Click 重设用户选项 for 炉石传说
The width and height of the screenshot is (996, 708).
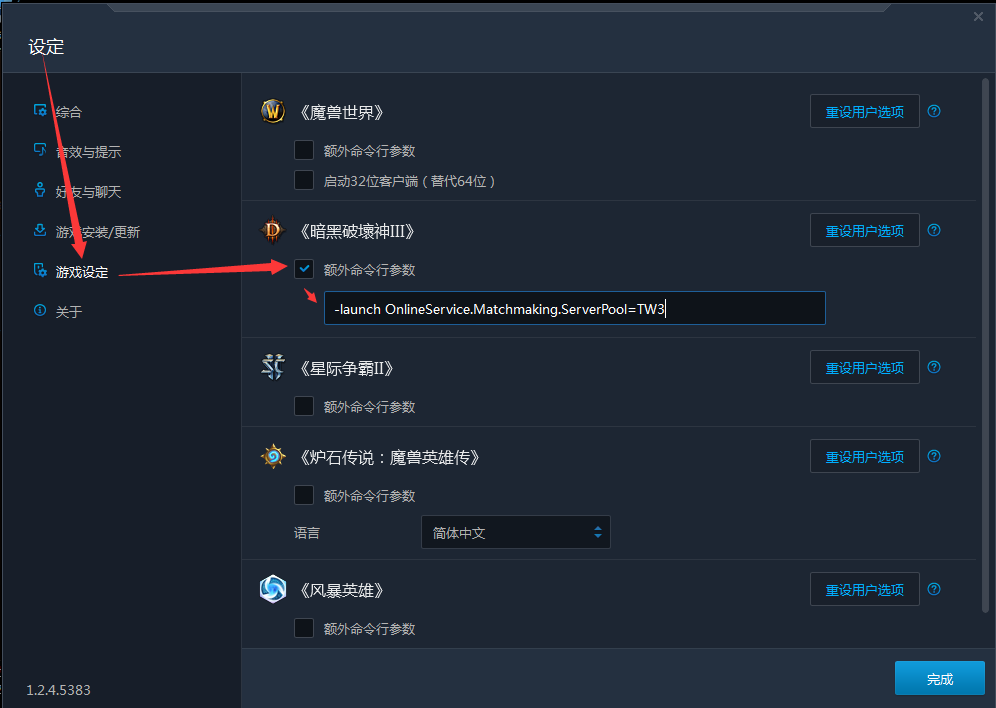[865, 457]
